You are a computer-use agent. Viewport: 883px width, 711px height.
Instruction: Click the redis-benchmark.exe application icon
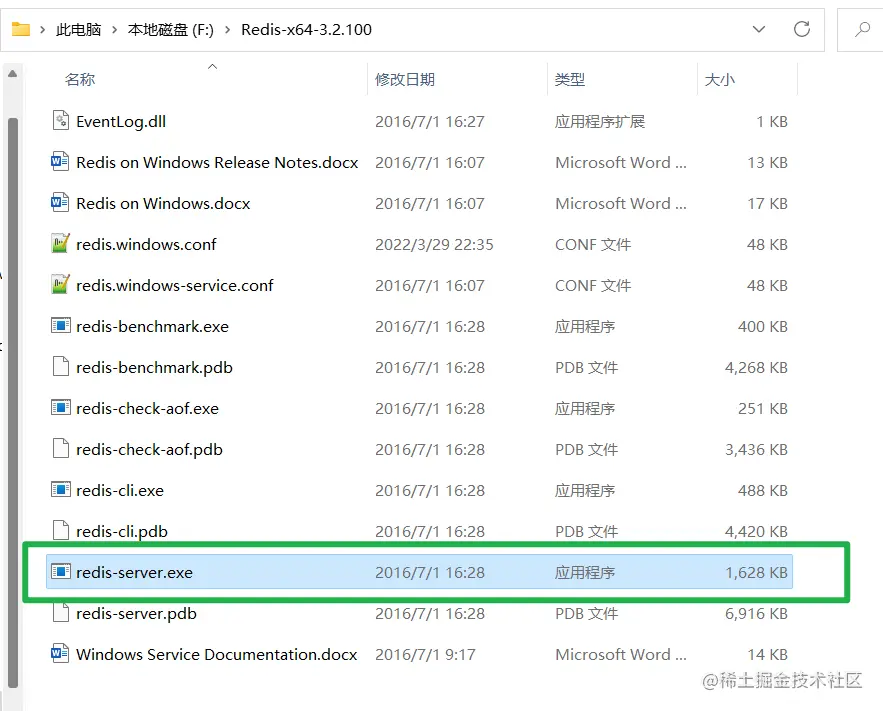61,326
